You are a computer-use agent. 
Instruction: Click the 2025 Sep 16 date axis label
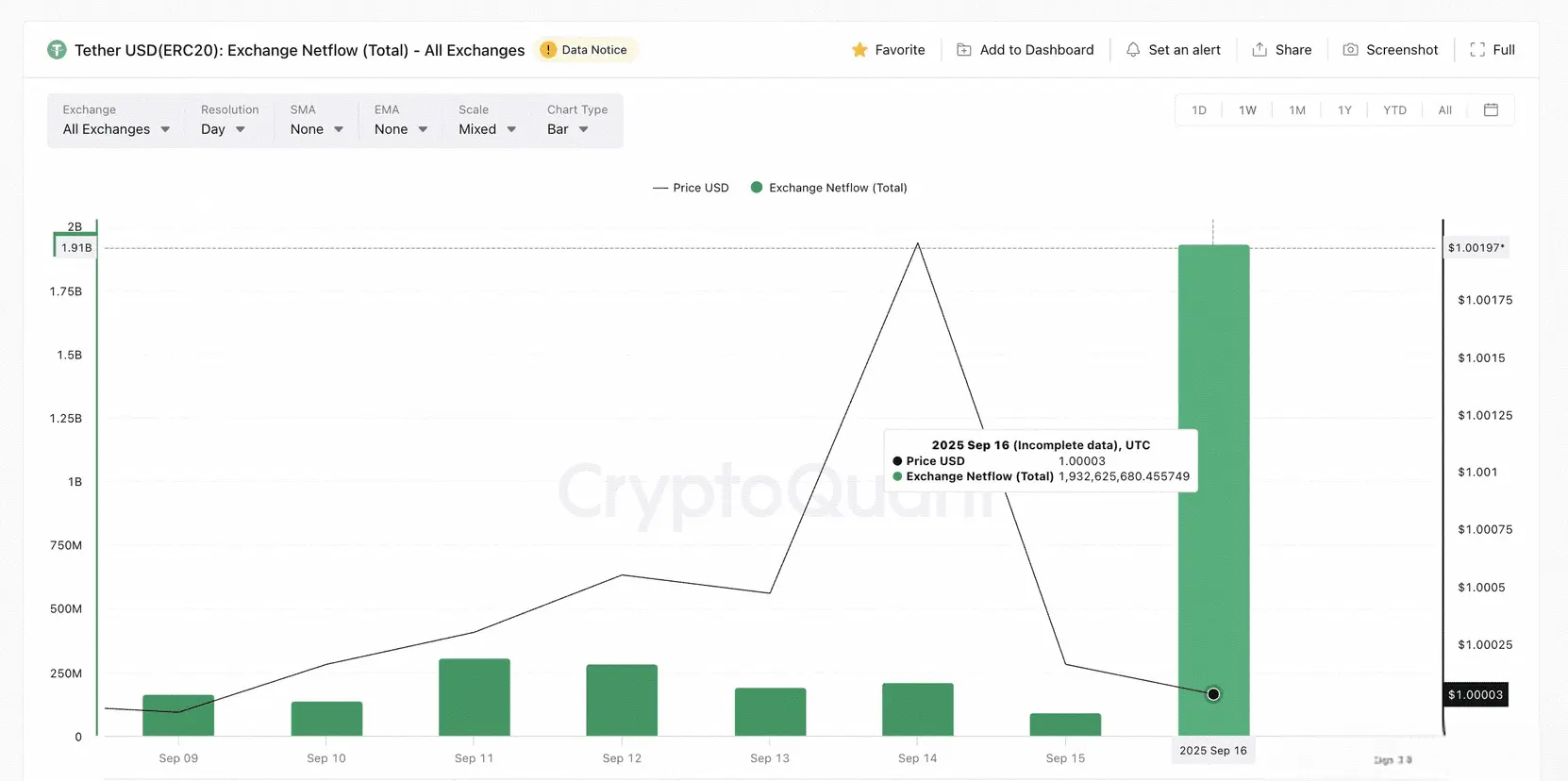pos(1213,751)
